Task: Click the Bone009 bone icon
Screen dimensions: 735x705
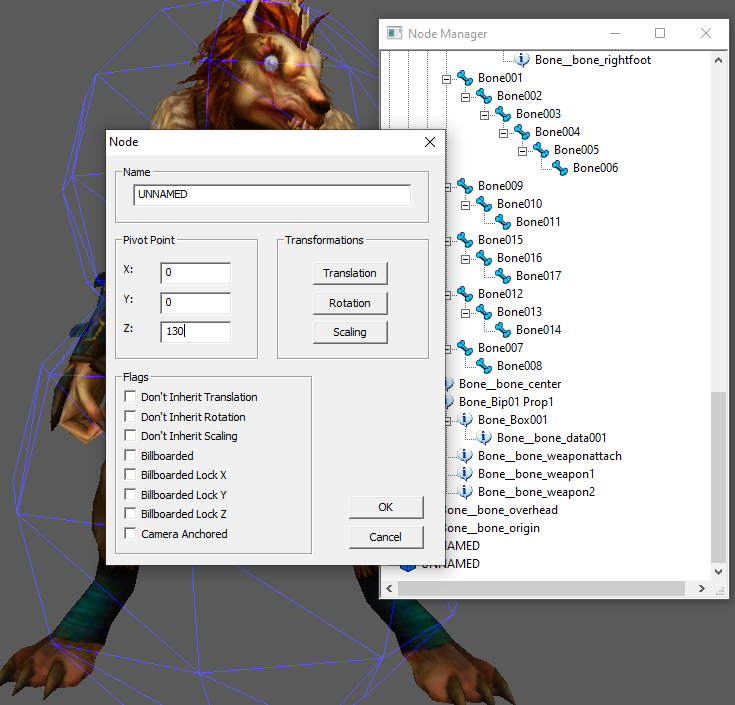Action: pyautogui.click(x=465, y=186)
